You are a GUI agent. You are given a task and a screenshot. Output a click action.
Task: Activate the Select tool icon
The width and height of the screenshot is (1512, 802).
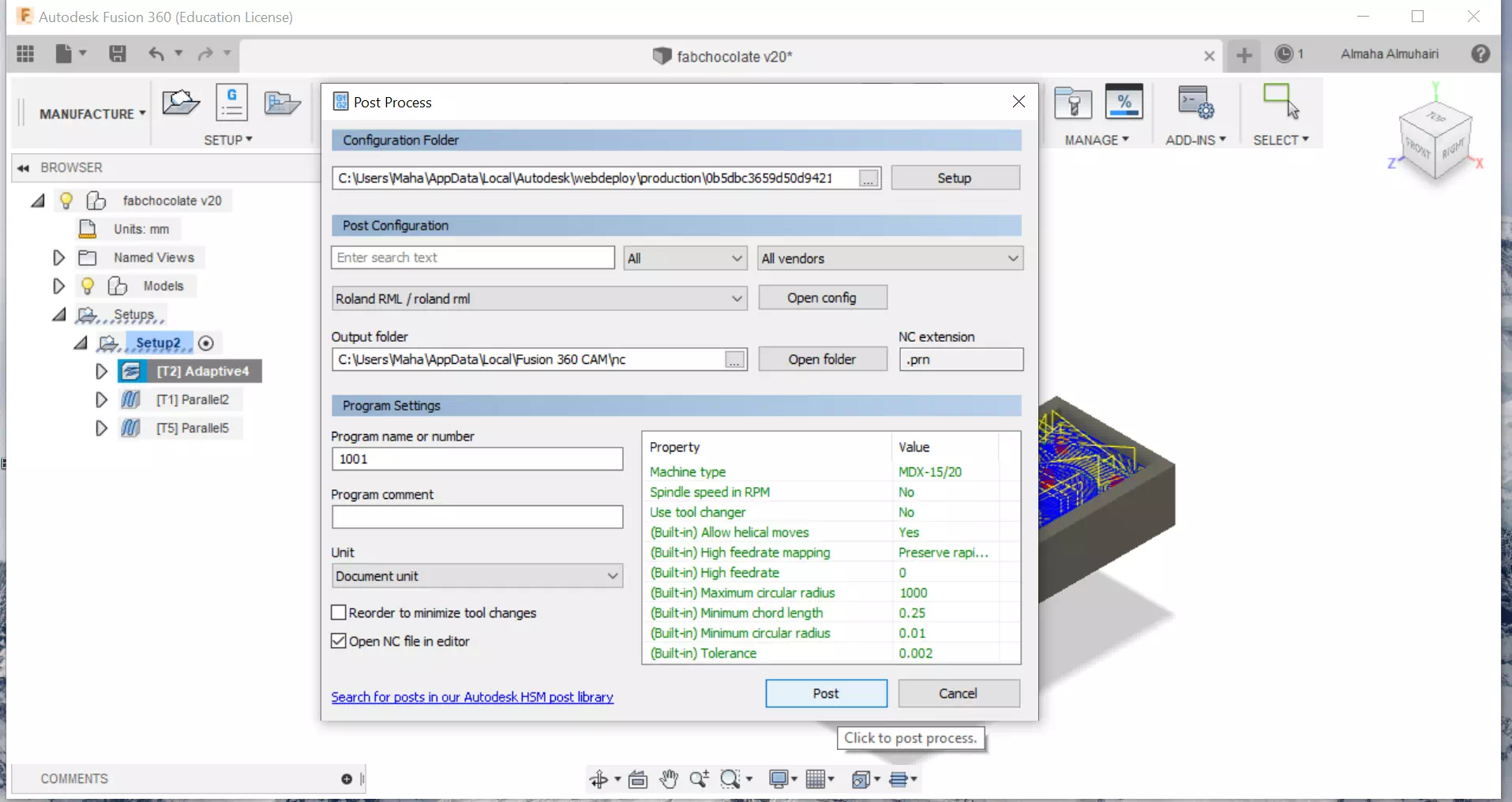pos(1281,102)
